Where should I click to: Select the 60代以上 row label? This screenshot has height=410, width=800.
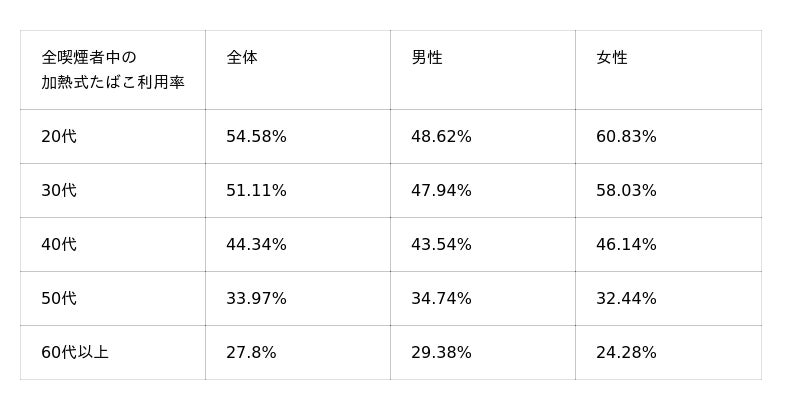75,353
